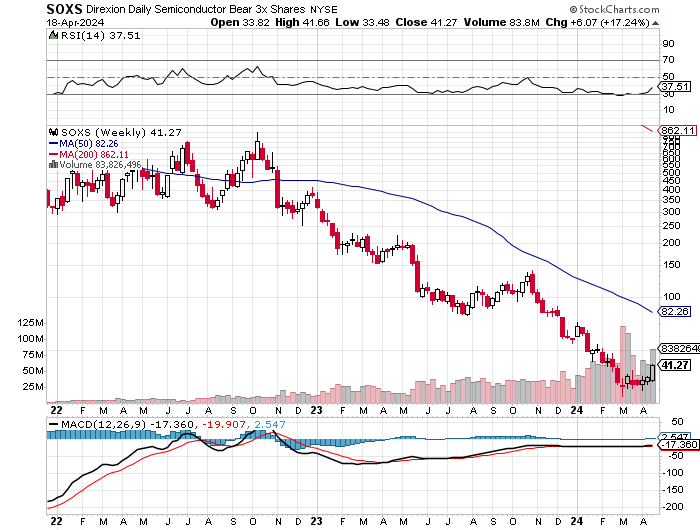Click the 150 price axis label
This screenshot has height=530, width=700.
[671, 265]
